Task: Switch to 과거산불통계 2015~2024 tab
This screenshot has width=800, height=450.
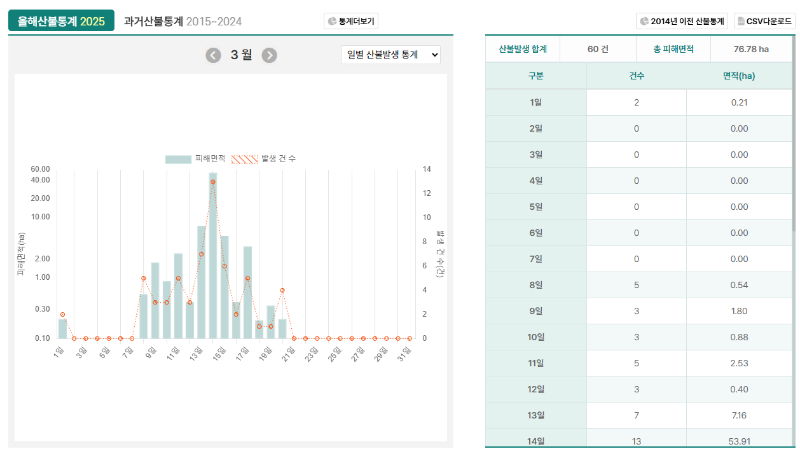Action: click(183, 21)
